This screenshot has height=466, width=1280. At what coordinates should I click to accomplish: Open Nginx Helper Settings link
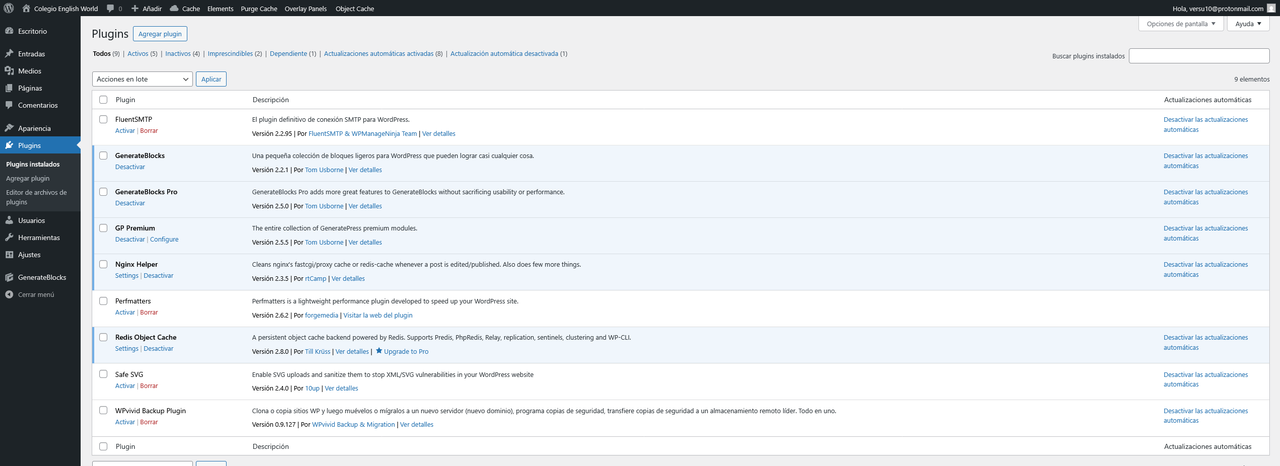point(127,275)
